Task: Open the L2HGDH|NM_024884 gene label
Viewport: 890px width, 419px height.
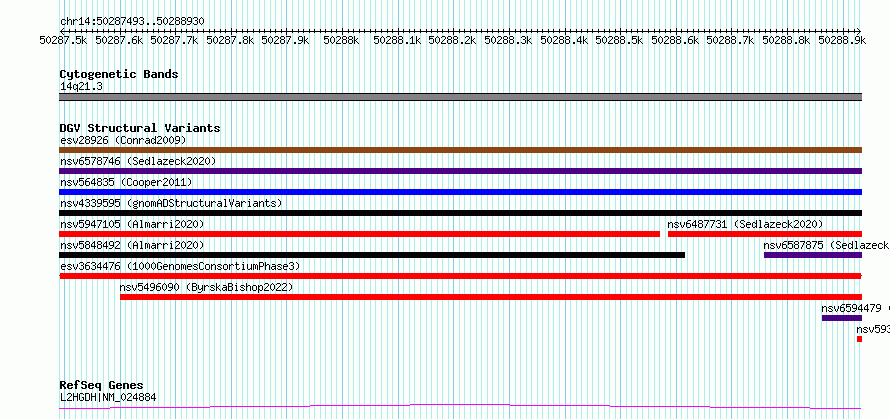Action: coord(108,397)
